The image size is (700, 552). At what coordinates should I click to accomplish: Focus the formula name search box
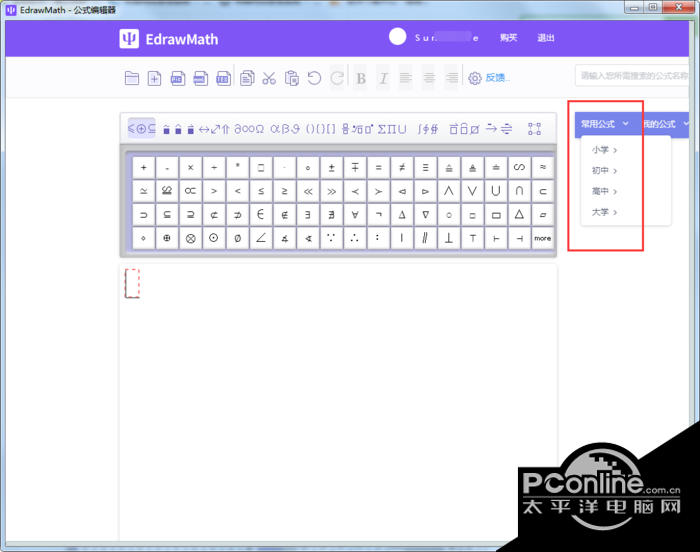(x=632, y=76)
